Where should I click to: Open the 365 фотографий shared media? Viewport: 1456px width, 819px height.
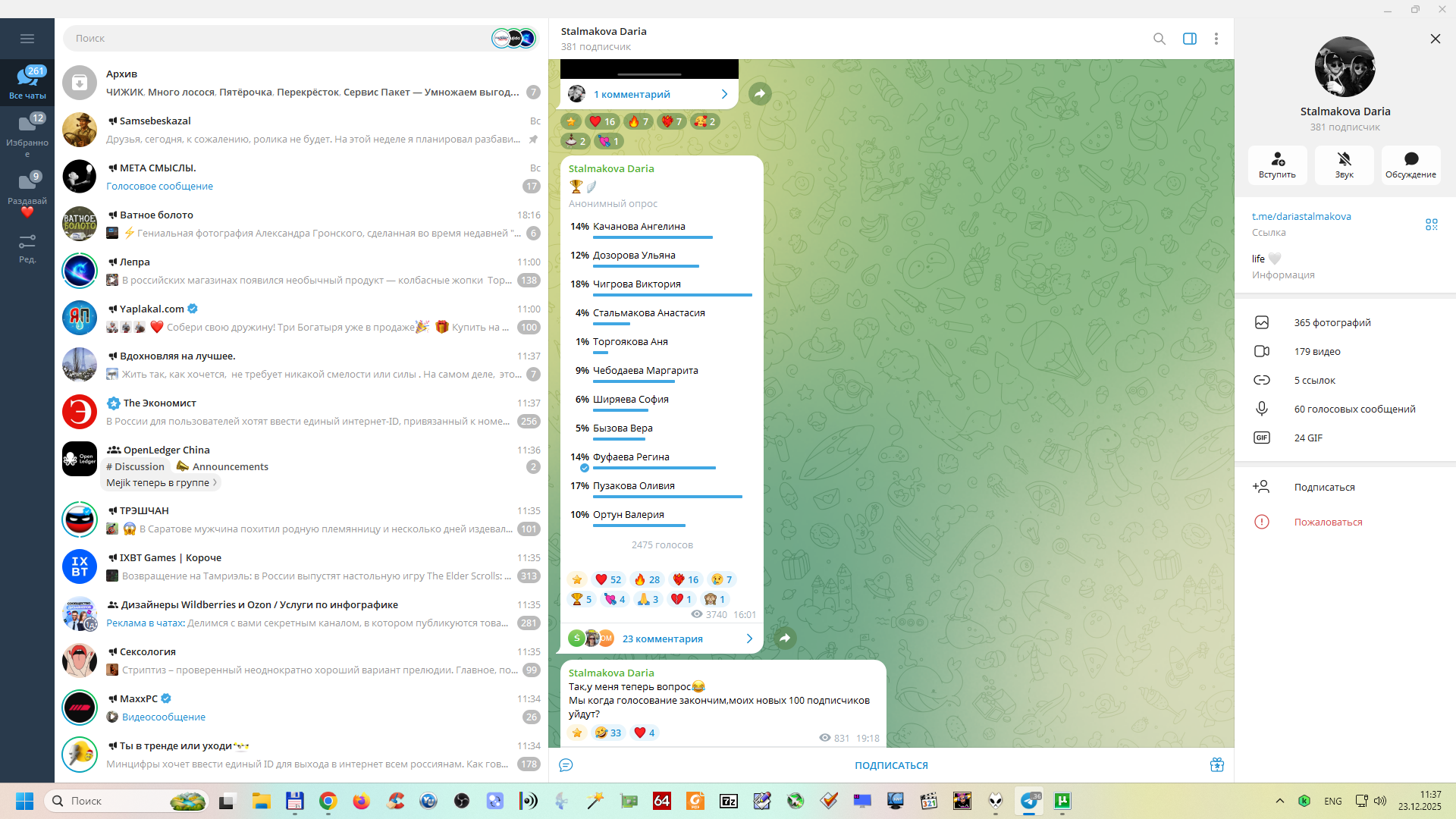click(x=1332, y=322)
